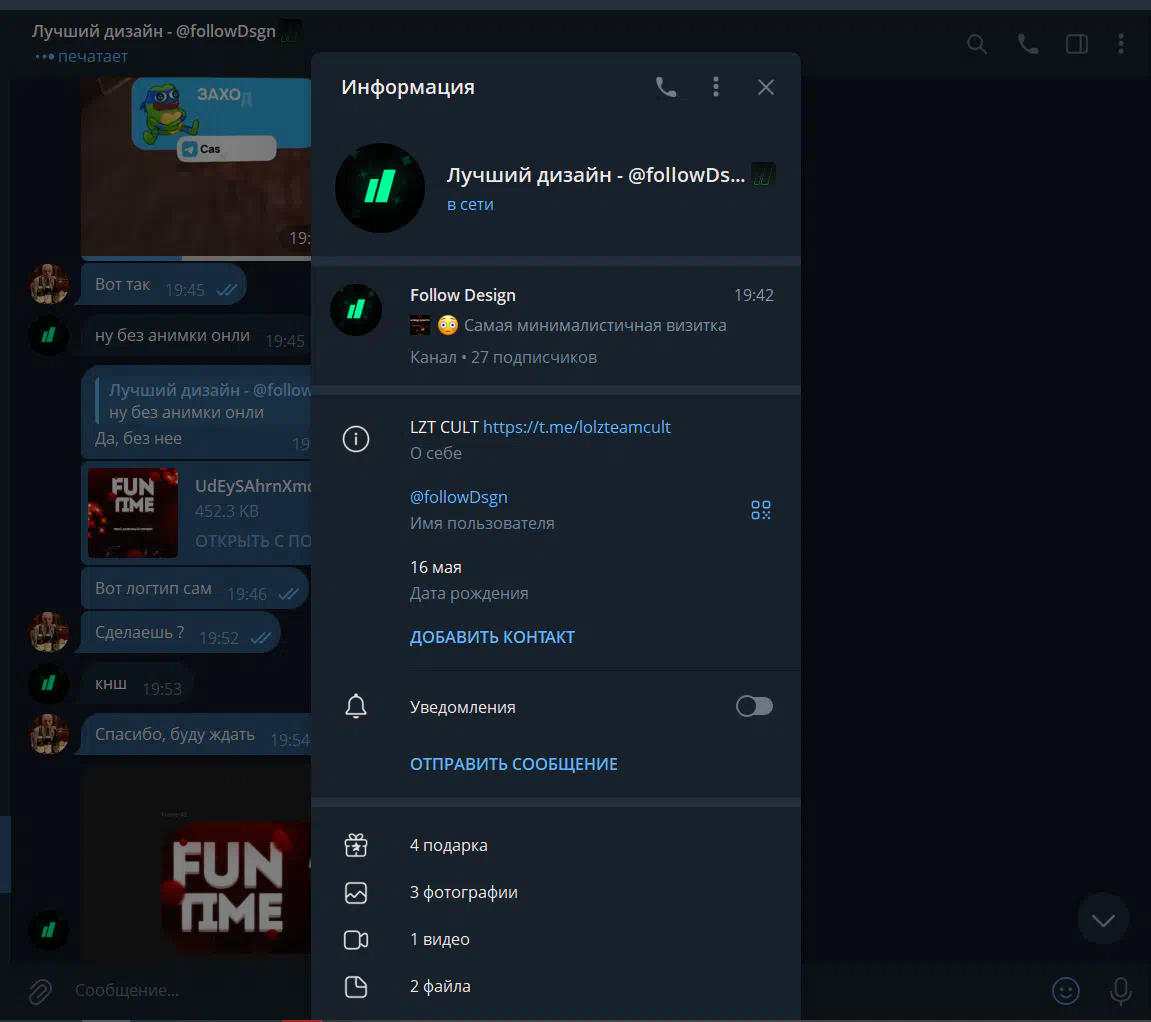Open the 2 файла shared files

(x=440, y=986)
